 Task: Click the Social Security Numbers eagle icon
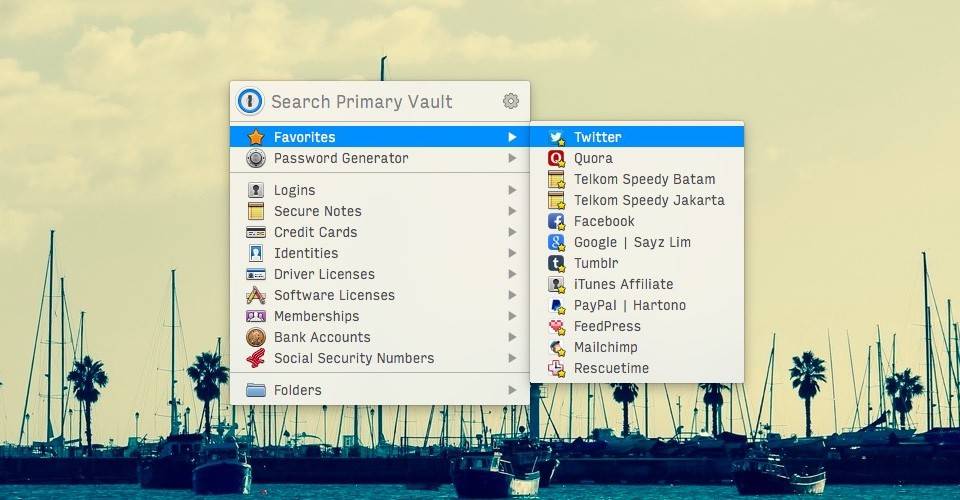point(255,358)
